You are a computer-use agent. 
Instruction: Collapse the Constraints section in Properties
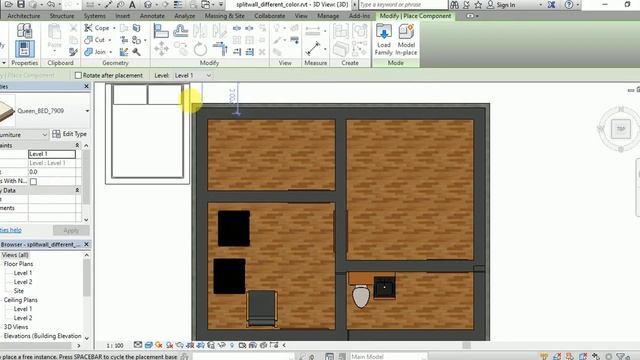click(77, 145)
